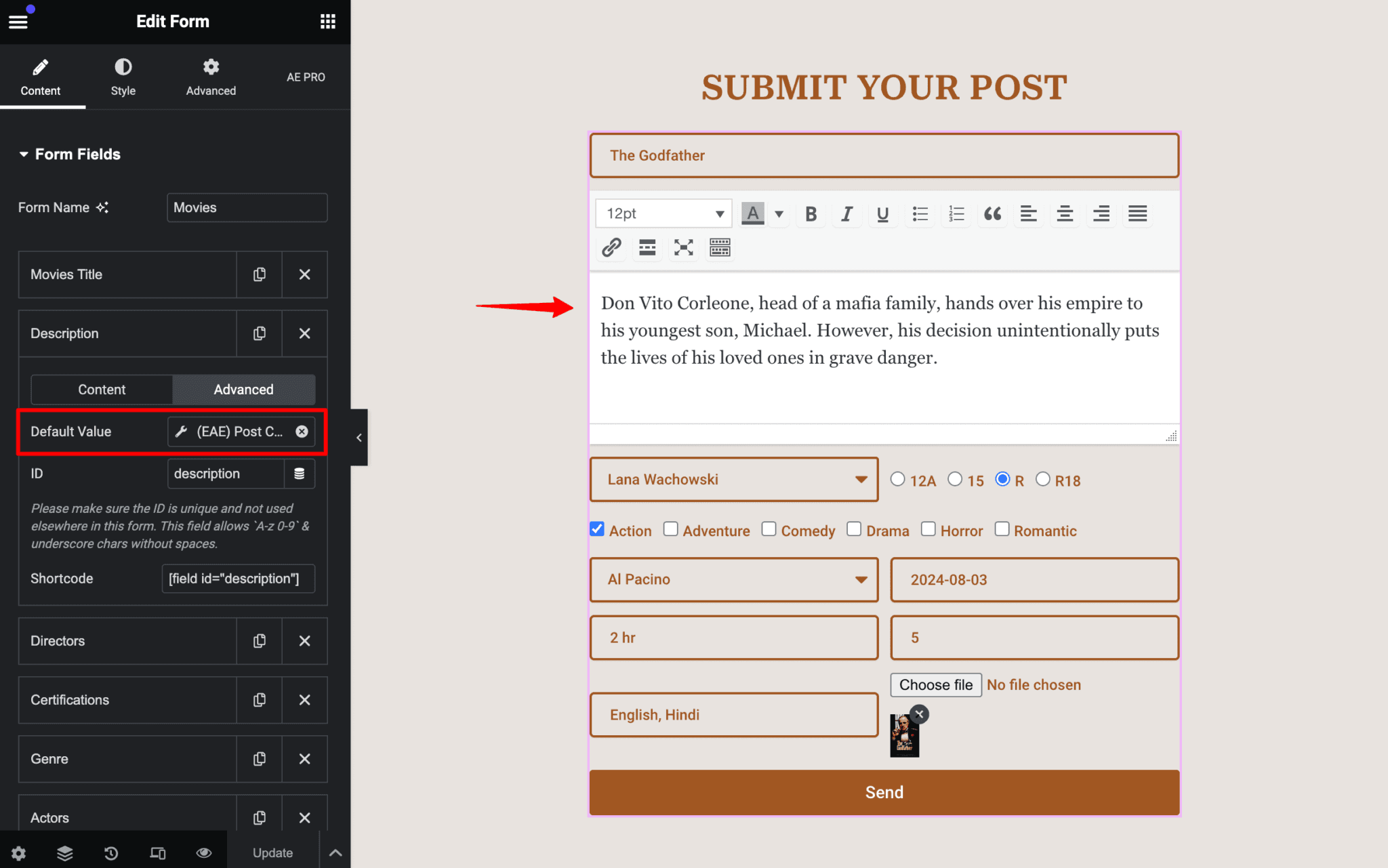
Task: Toggle bold formatting in the description editor
Action: coord(810,214)
